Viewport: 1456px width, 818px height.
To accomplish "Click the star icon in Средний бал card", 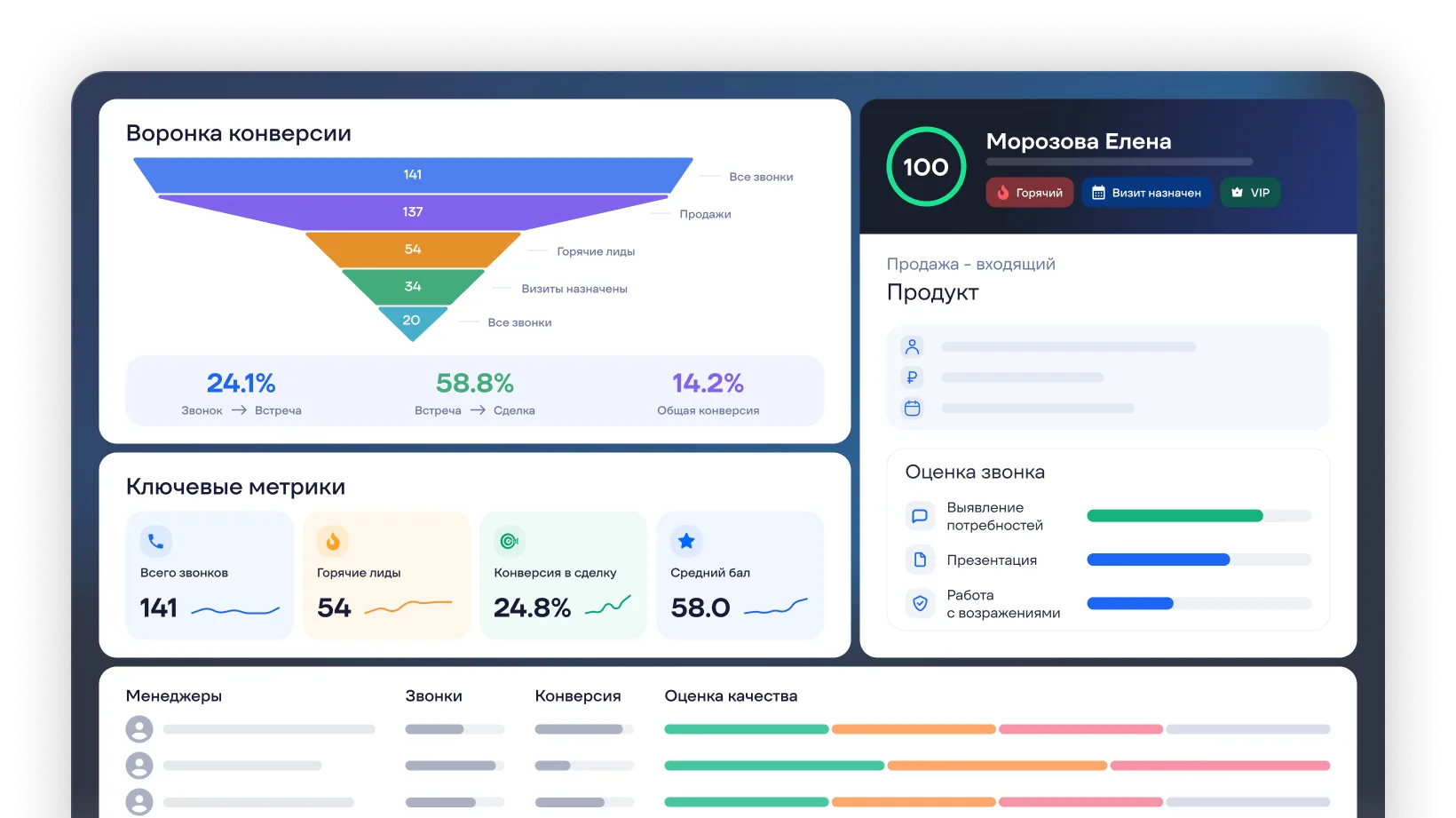I will pos(686,541).
